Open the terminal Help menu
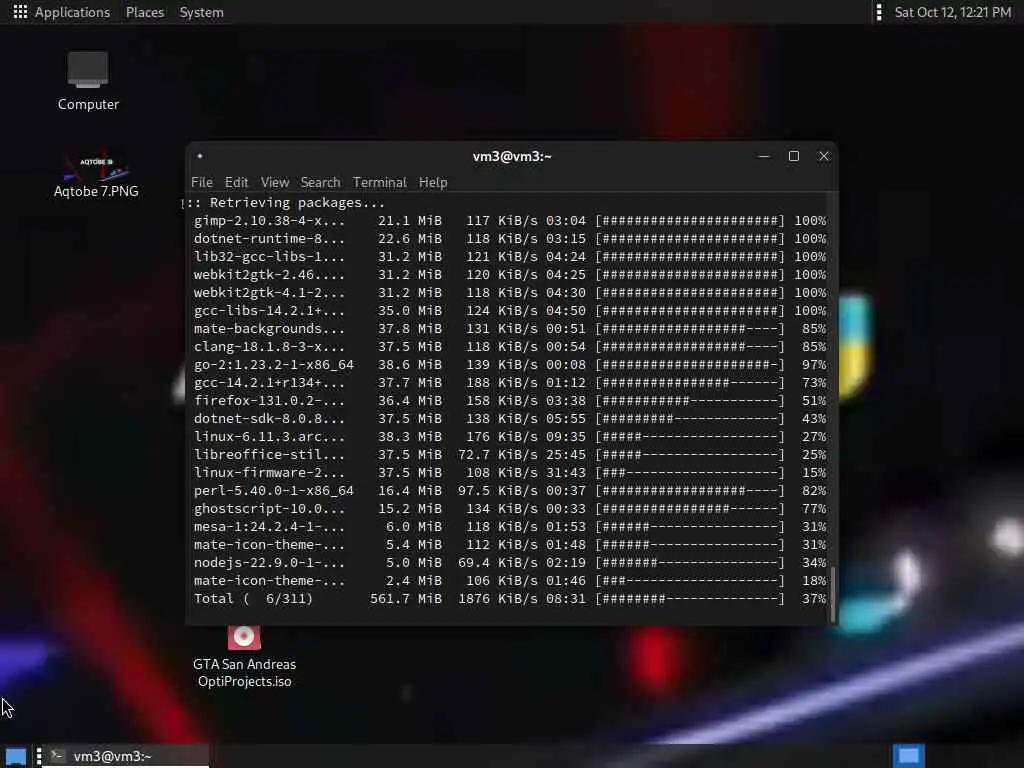Viewport: 1024px width, 768px height. [433, 182]
